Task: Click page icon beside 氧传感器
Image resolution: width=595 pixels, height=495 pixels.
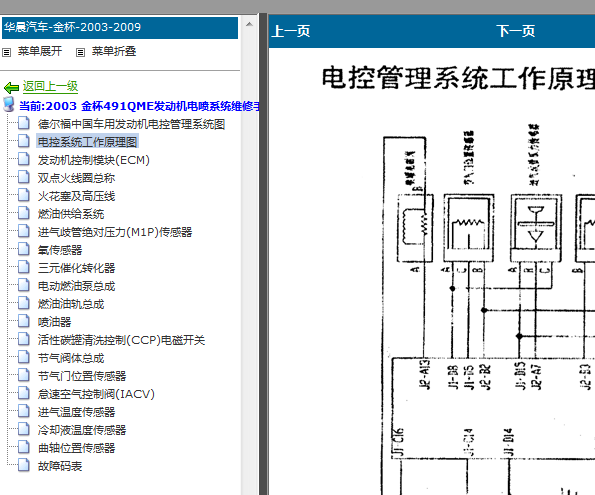Action: (x=24, y=249)
